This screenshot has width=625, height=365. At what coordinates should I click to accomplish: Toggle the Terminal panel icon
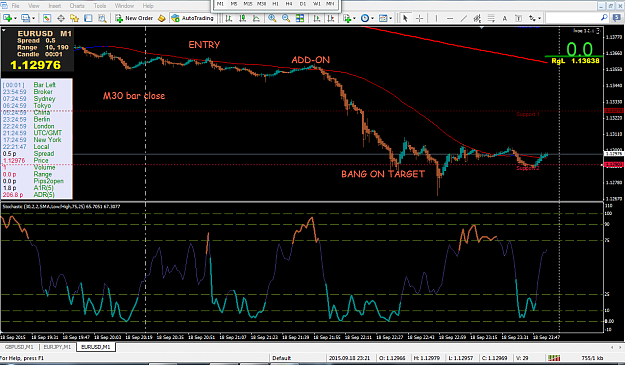tap(88, 18)
